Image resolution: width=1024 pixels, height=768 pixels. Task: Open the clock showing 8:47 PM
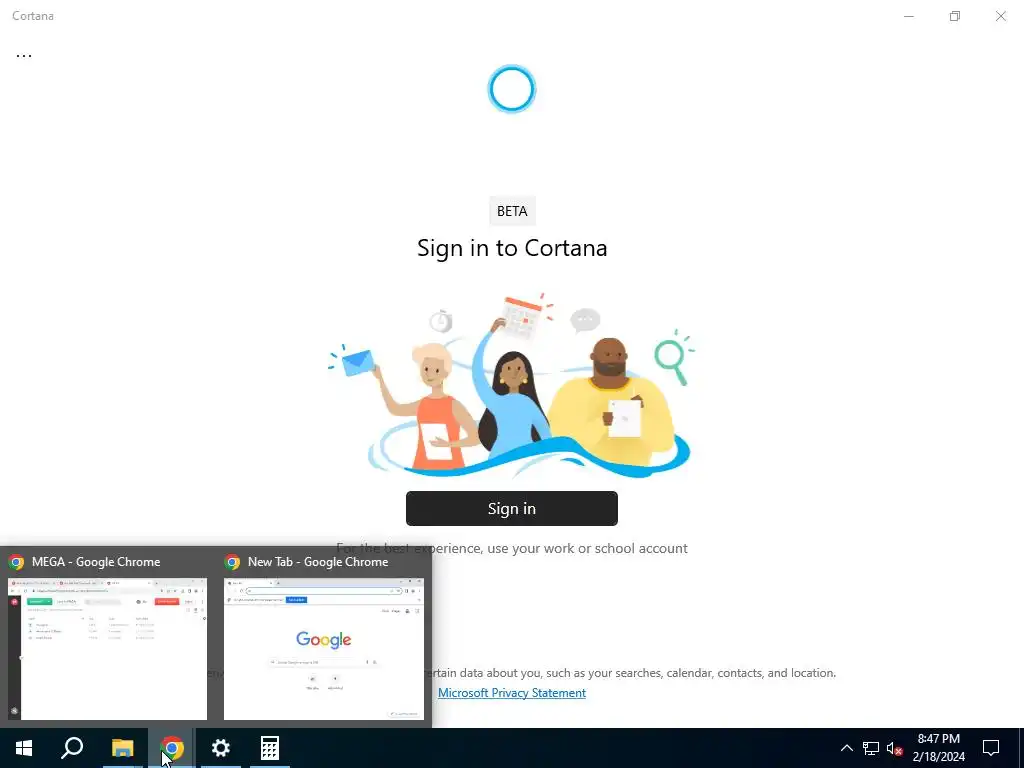pos(938,748)
